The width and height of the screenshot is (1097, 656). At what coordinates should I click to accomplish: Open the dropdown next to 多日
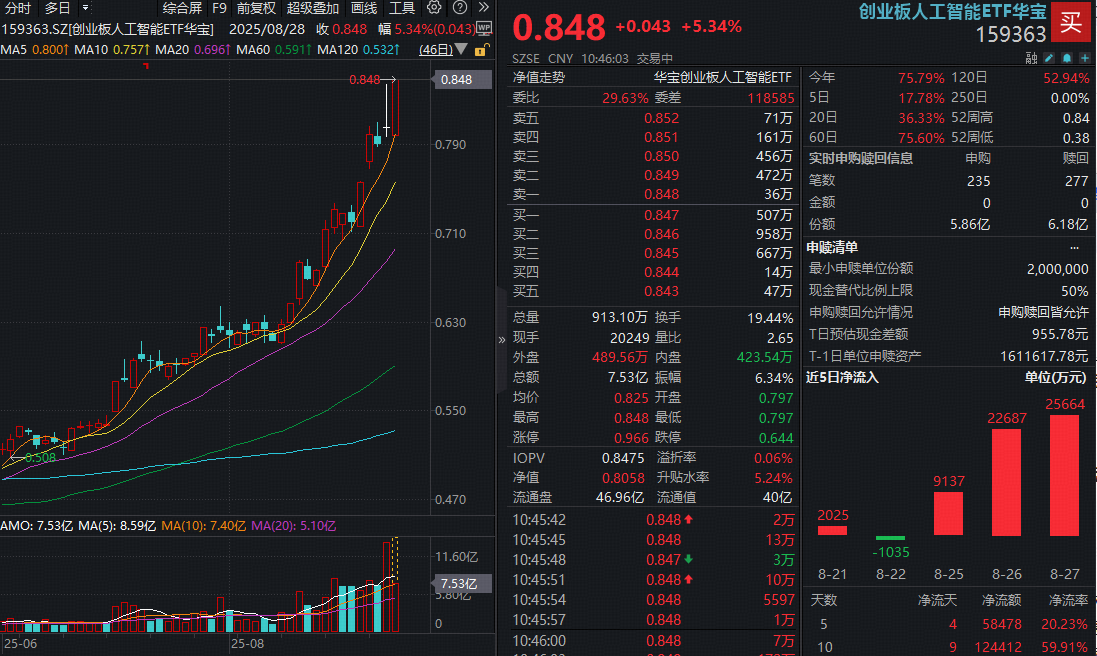[85, 8]
